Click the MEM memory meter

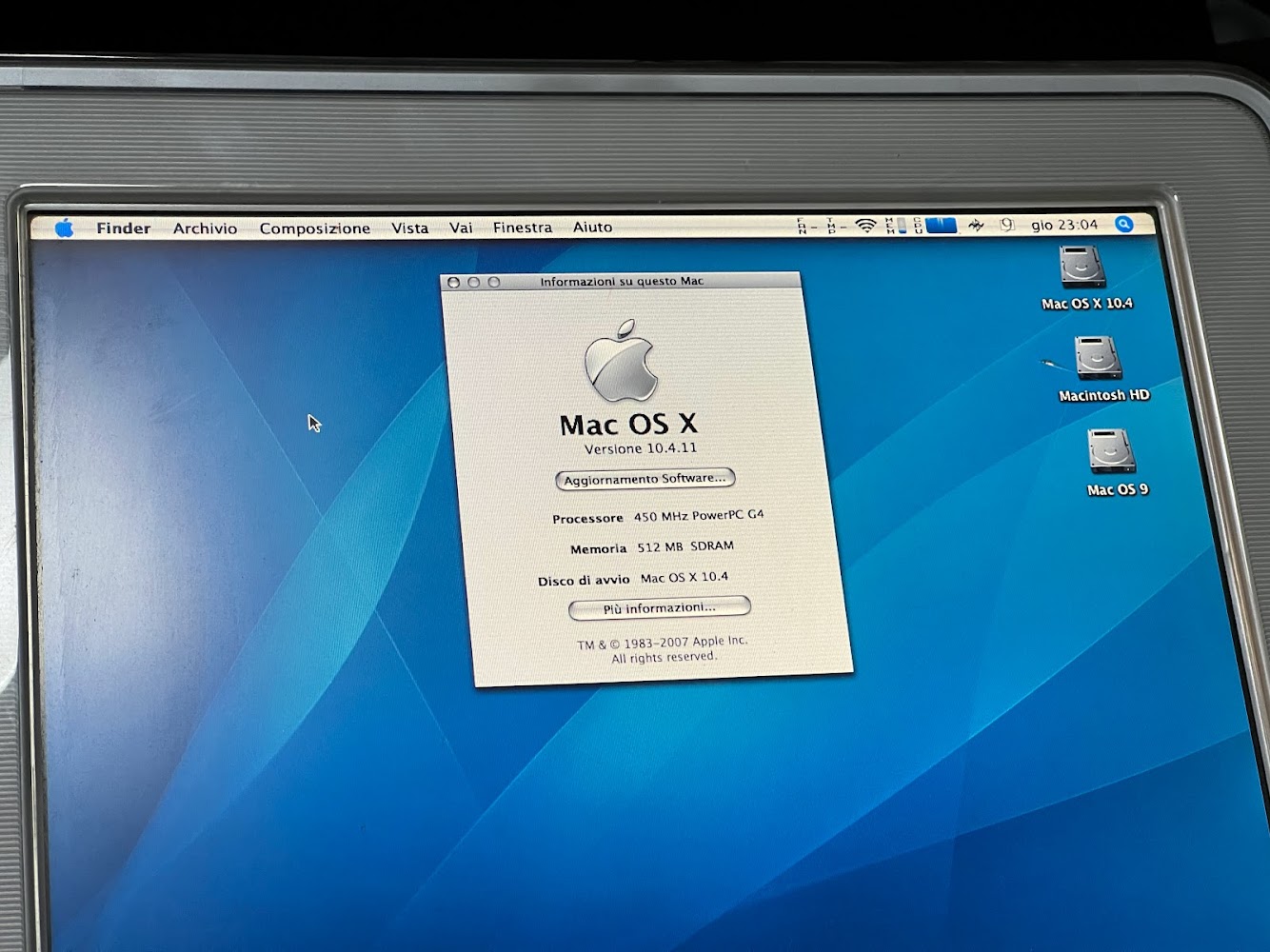coord(895,226)
